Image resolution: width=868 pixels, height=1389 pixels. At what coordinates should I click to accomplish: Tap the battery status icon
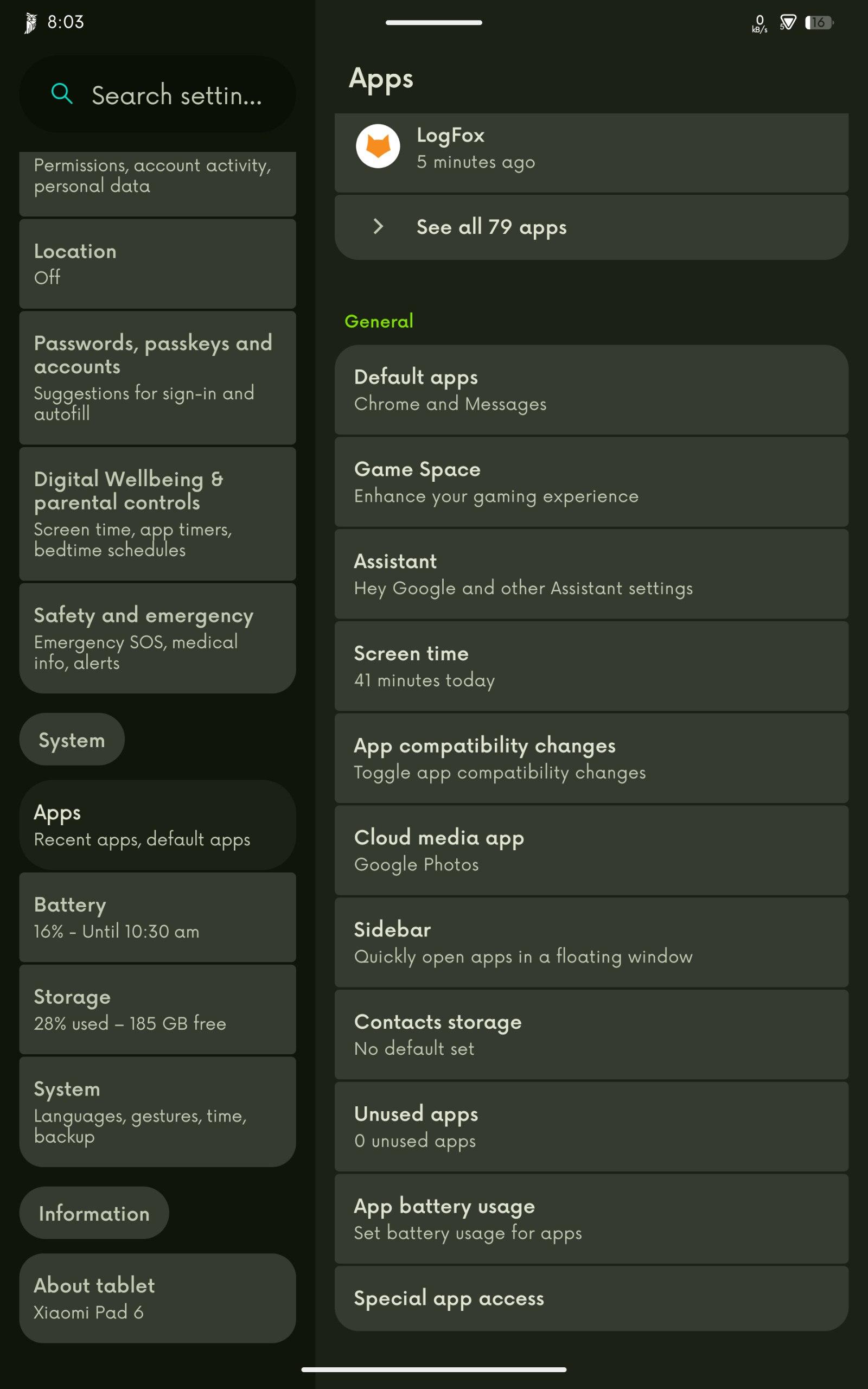click(x=819, y=22)
